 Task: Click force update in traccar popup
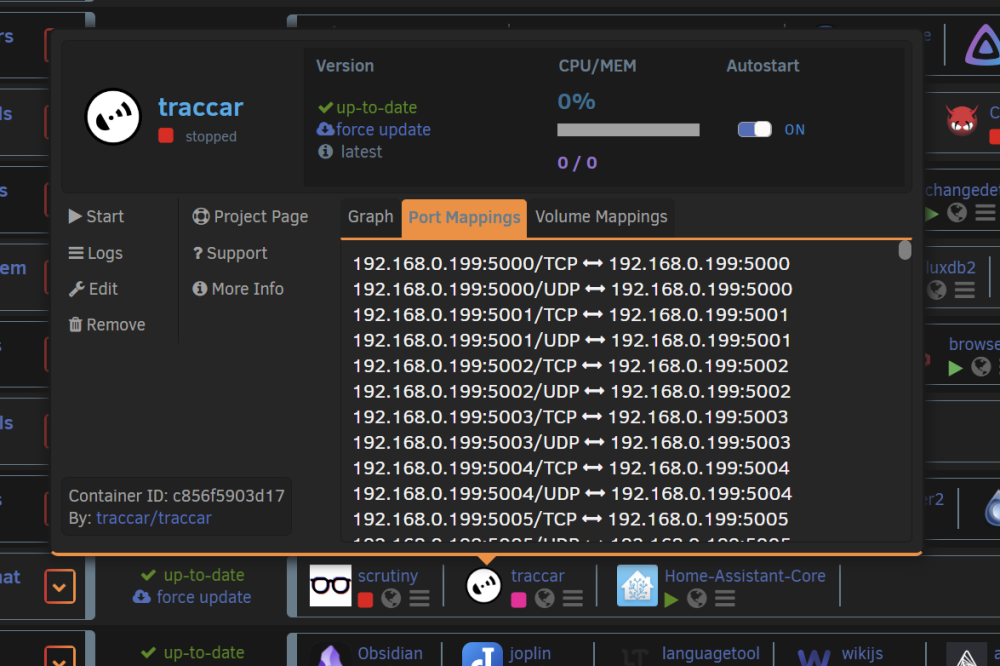click(x=374, y=130)
